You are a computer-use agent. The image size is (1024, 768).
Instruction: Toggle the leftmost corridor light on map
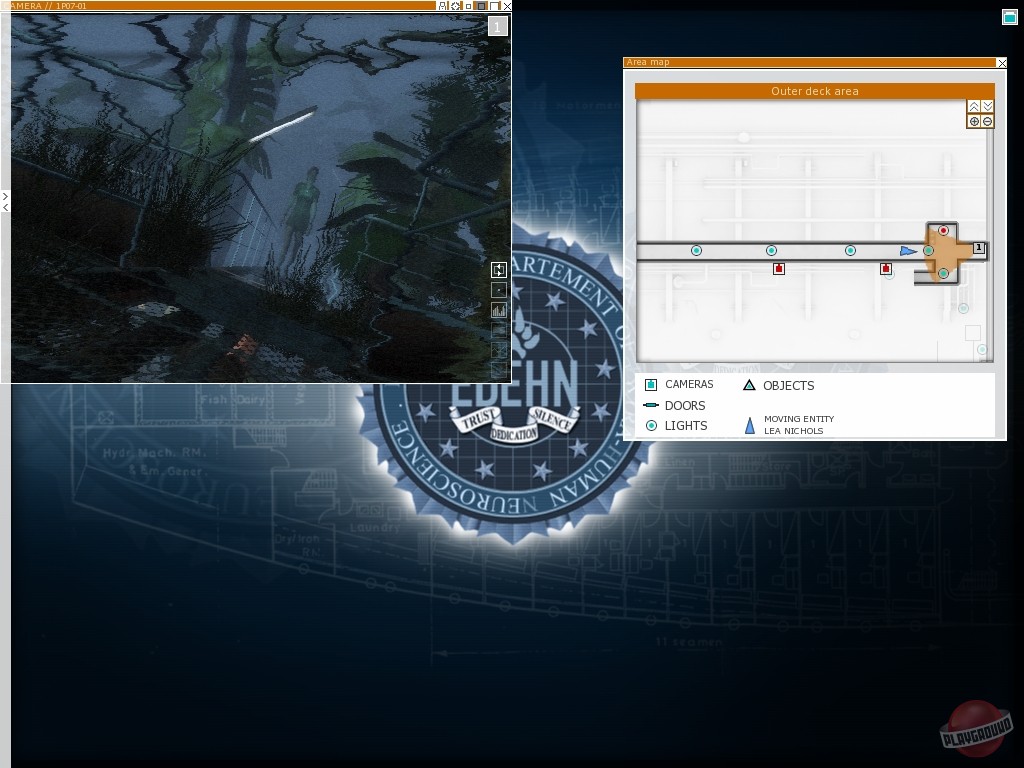point(696,250)
